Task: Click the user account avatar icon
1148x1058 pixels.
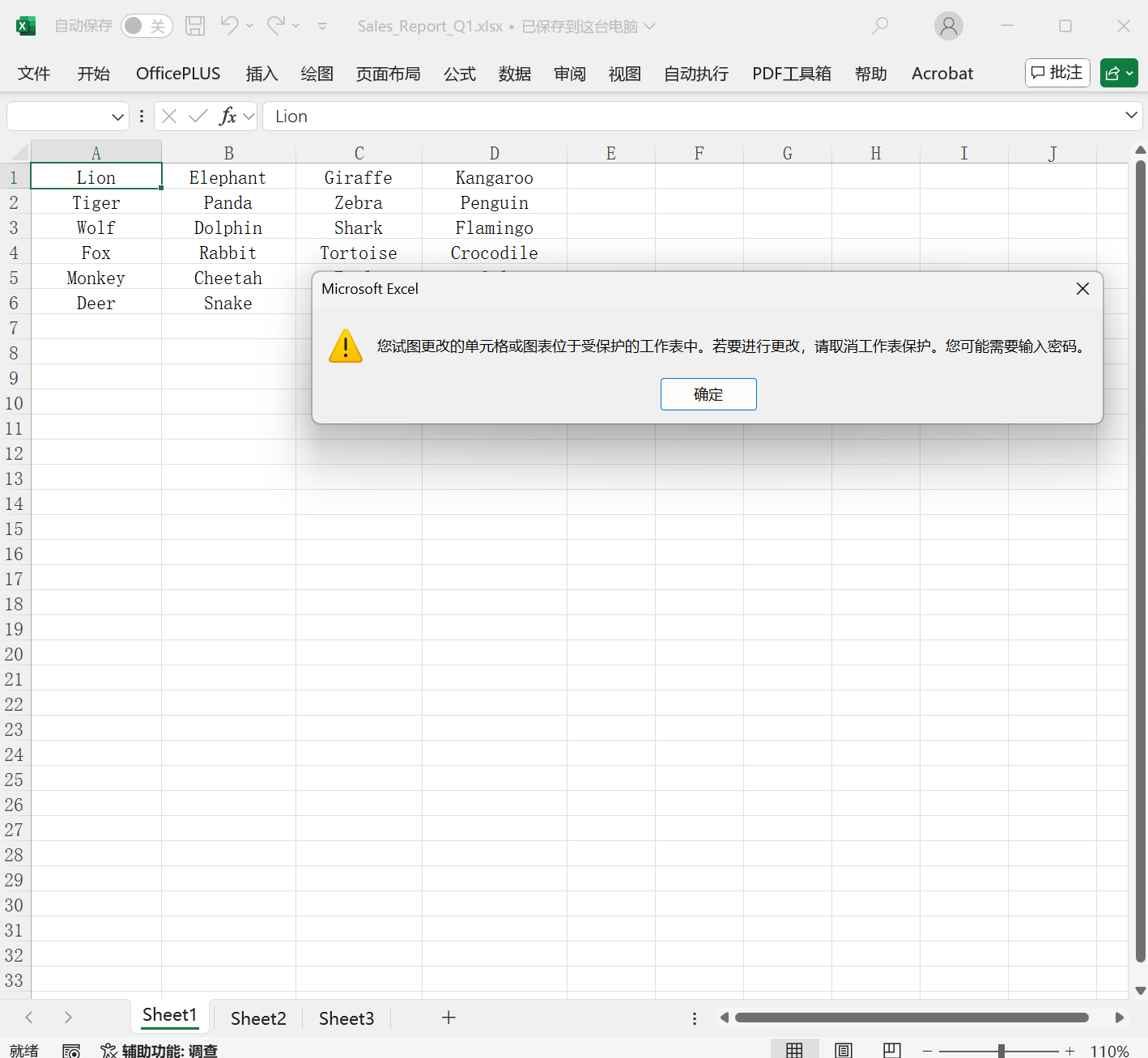Action: (948, 26)
